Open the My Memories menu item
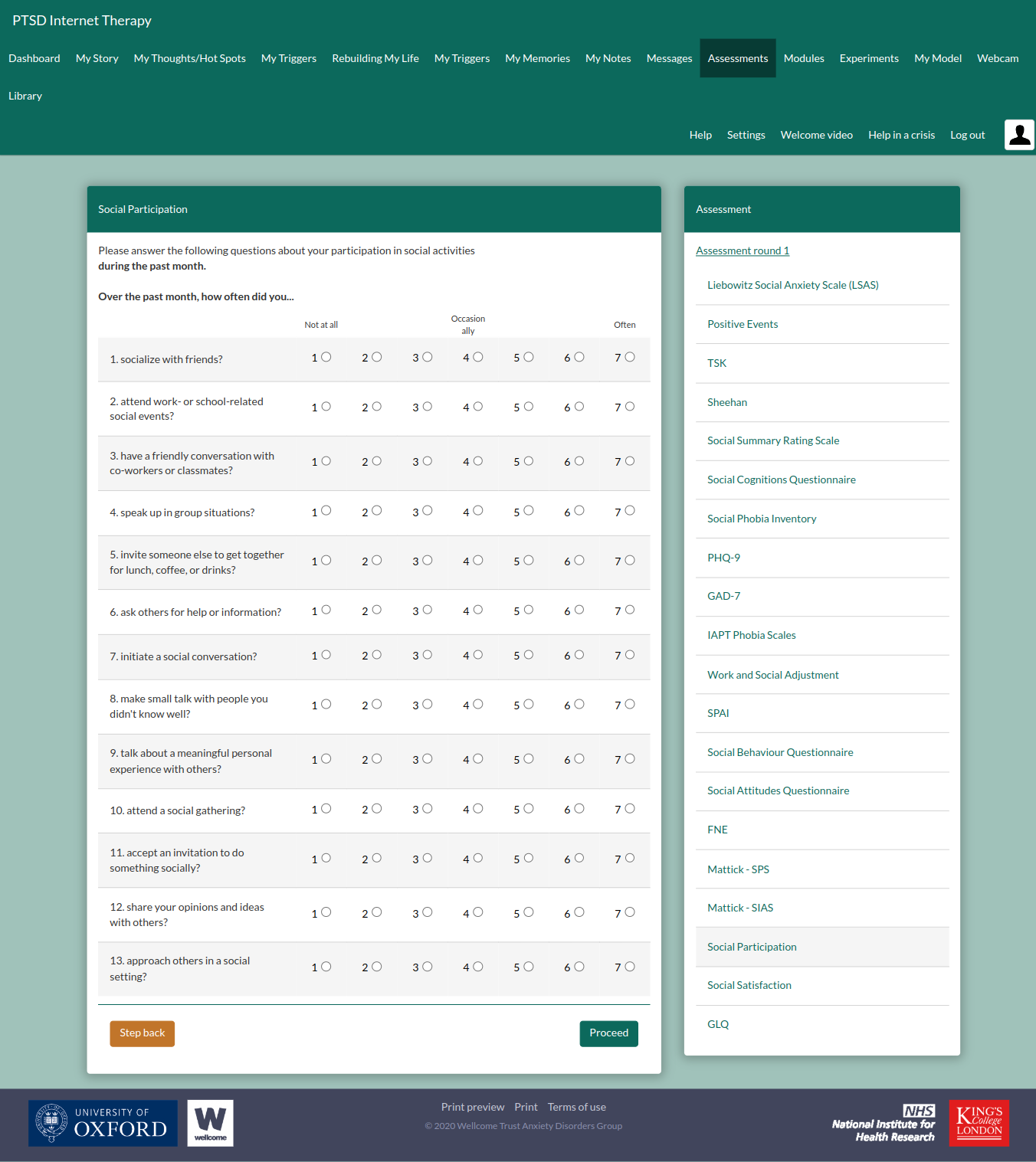1036x1162 pixels. pyautogui.click(x=537, y=58)
